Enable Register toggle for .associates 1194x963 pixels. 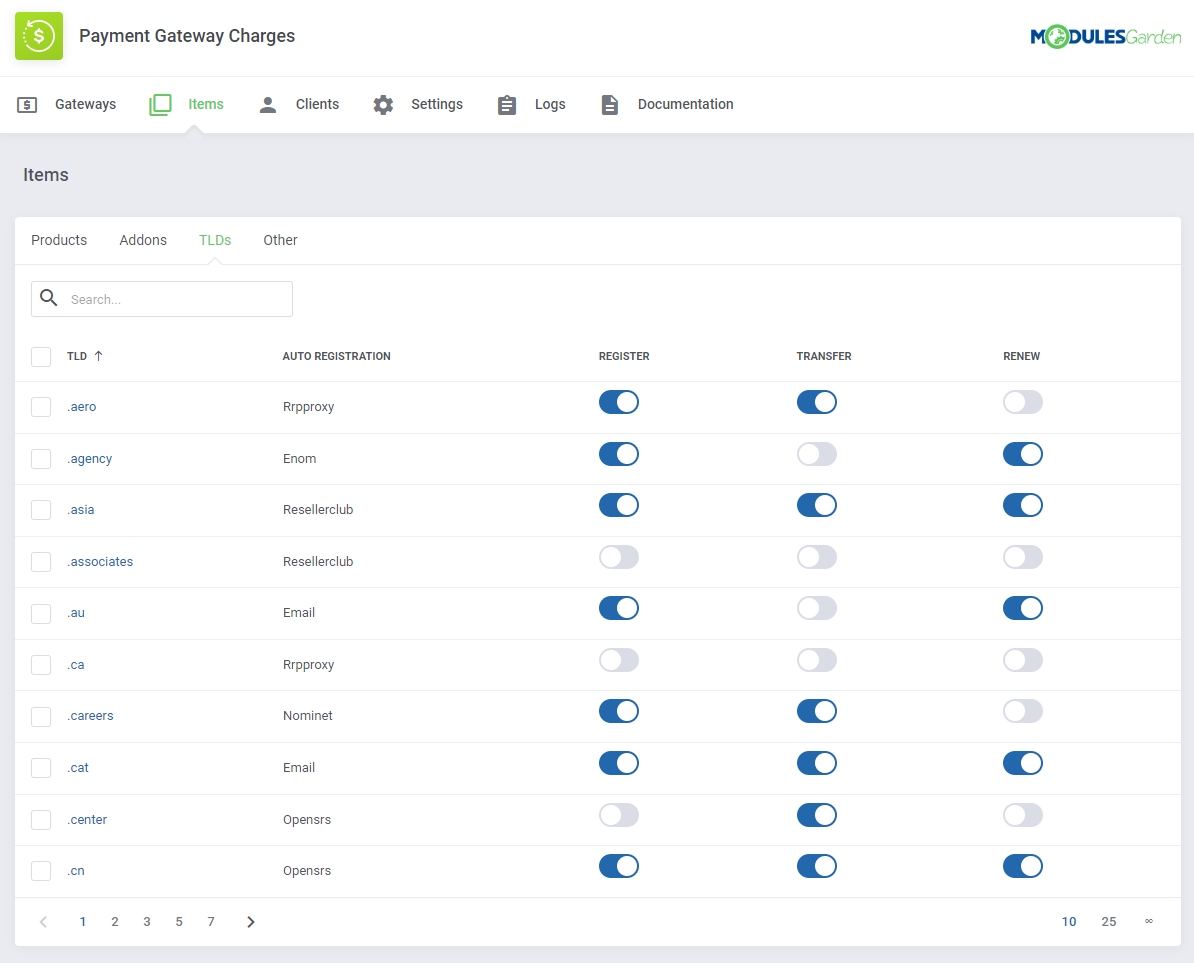click(x=618, y=556)
